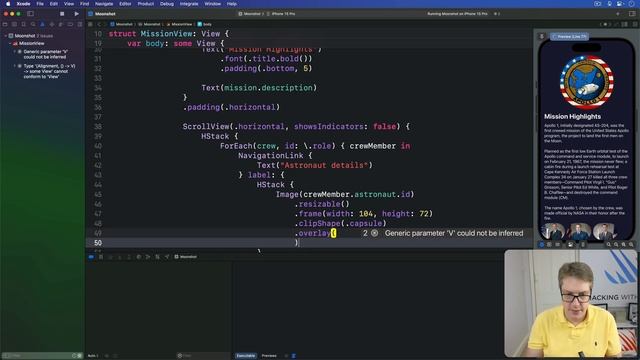Click the navigator filter field

[41, 356]
